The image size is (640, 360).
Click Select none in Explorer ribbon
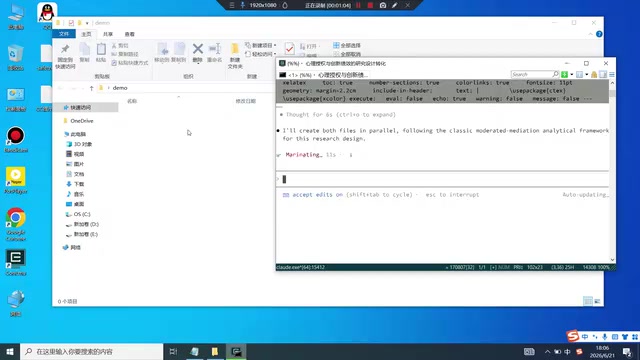[347, 54]
